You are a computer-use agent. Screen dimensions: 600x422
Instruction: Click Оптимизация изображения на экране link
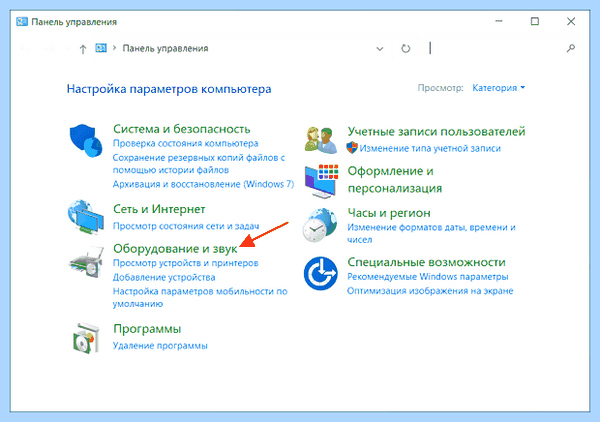point(430,291)
